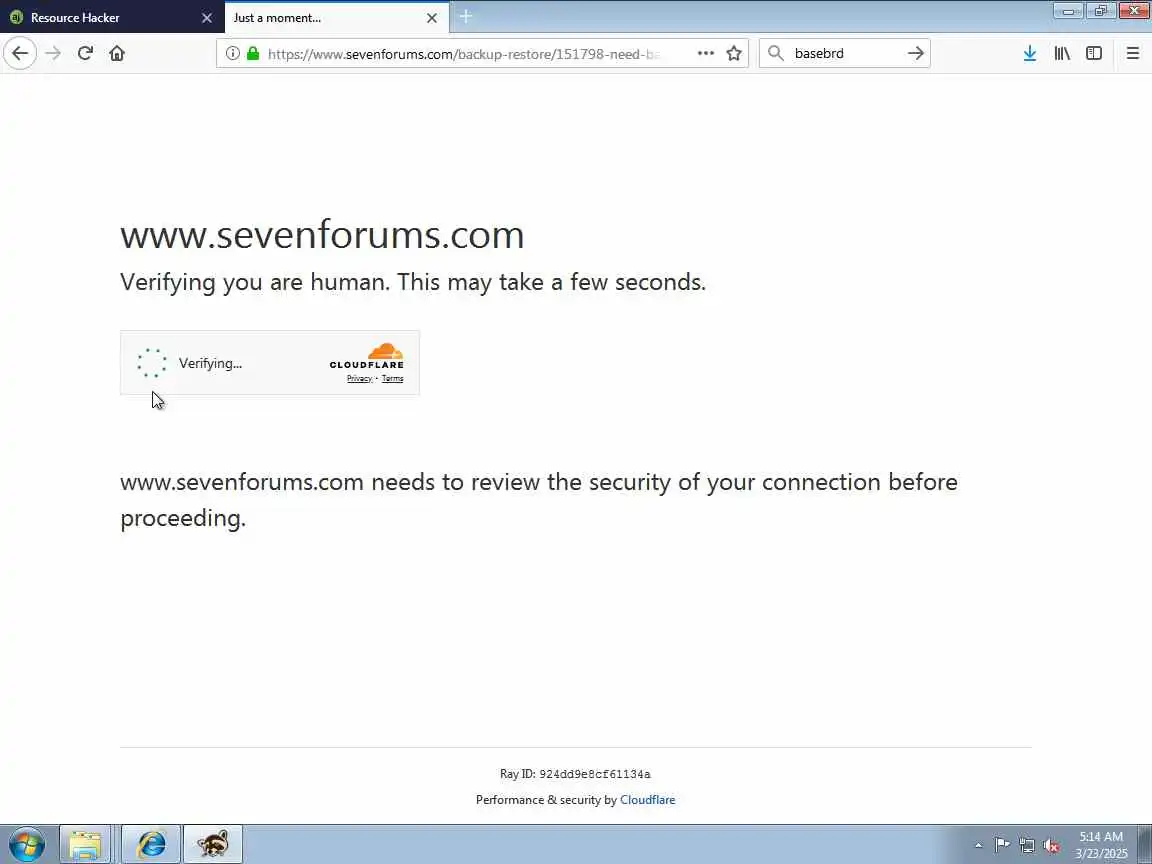Follow the Cloudflare link in the footer
This screenshot has height=864, width=1152.
(647, 799)
